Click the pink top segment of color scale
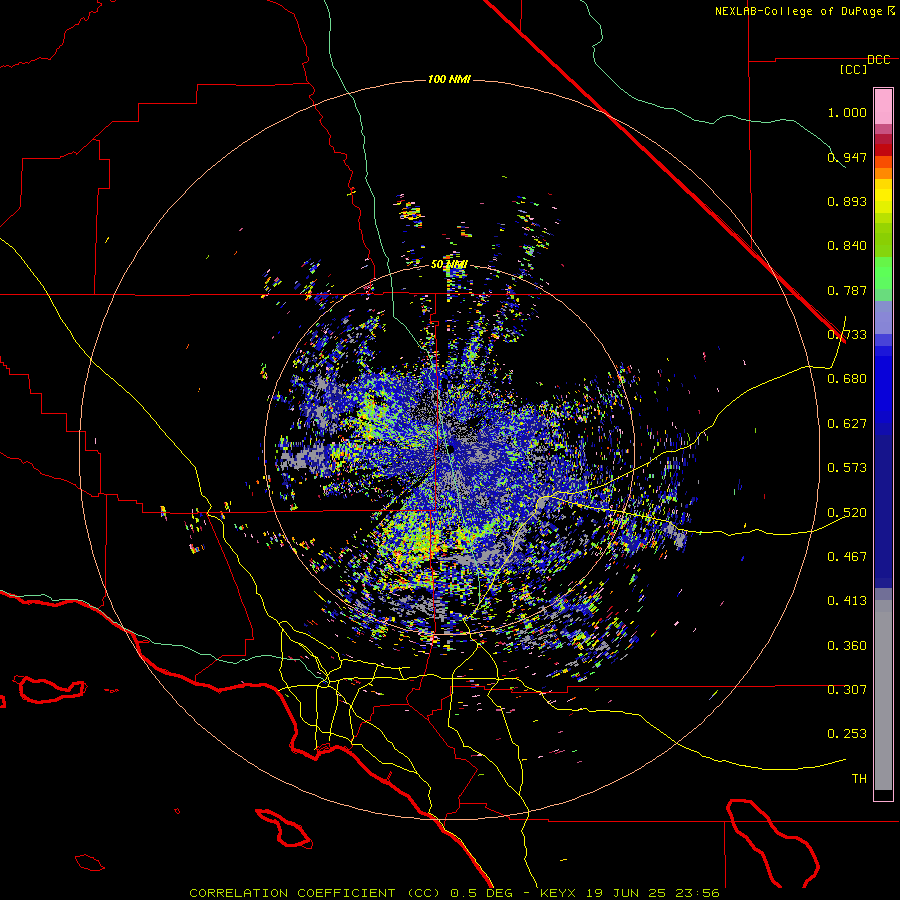Image resolution: width=900 pixels, height=900 pixels. [x=883, y=106]
